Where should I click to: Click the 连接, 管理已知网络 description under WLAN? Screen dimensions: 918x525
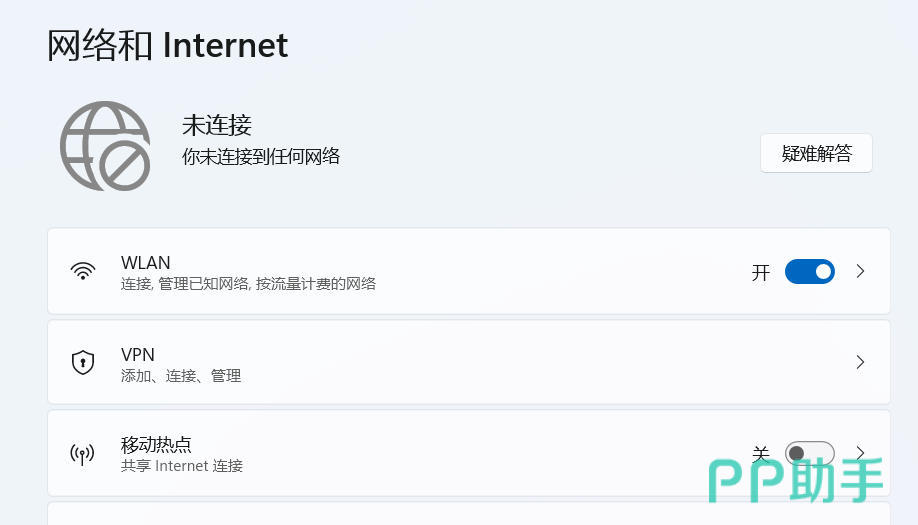248,284
